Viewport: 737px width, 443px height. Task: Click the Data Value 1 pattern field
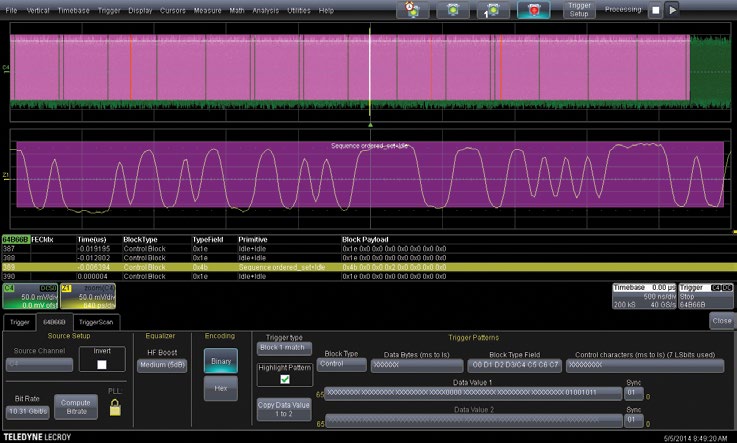(x=472, y=394)
